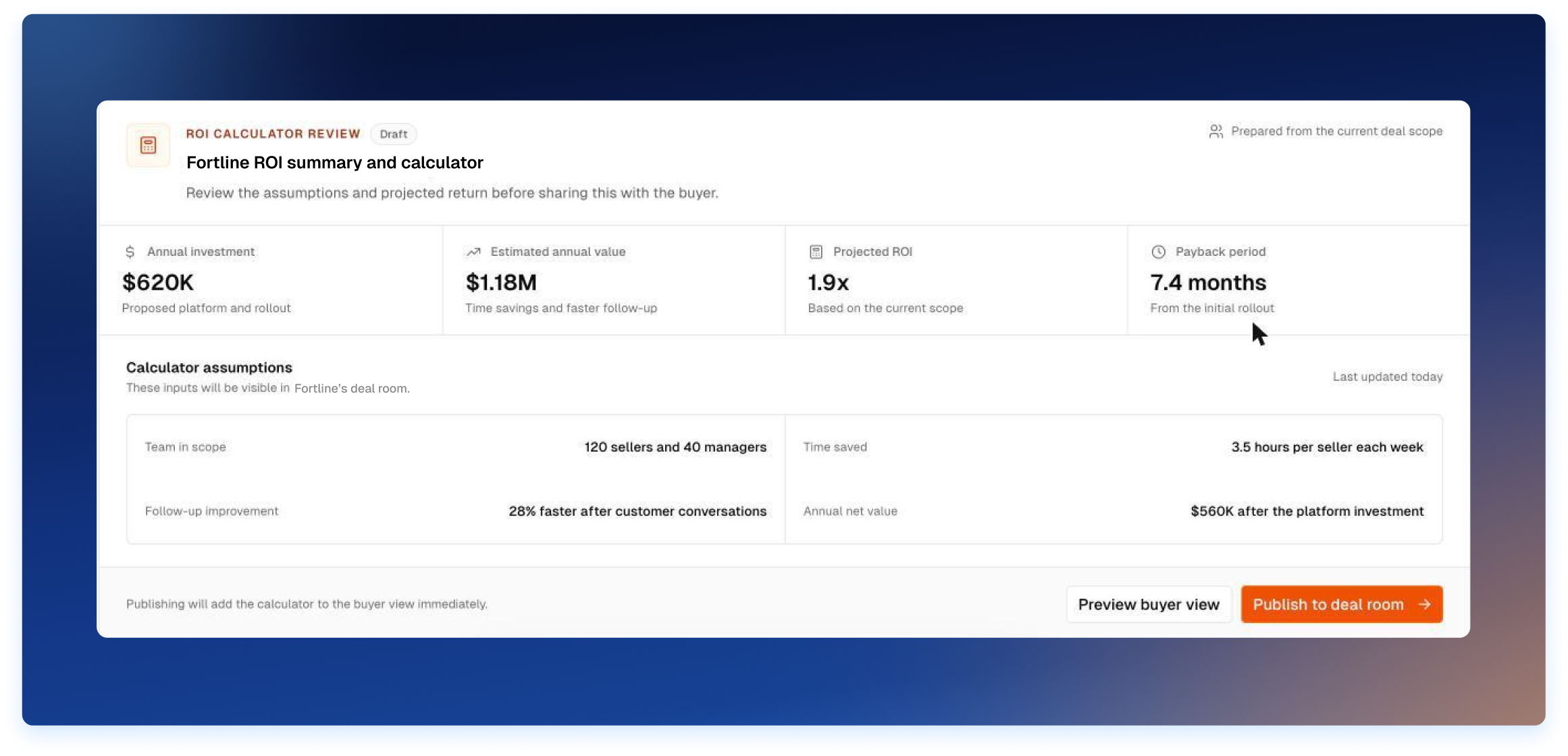This screenshot has width=1568, height=756.
Task: Click Prepared from the current deal scope text
Action: click(x=1336, y=132)
